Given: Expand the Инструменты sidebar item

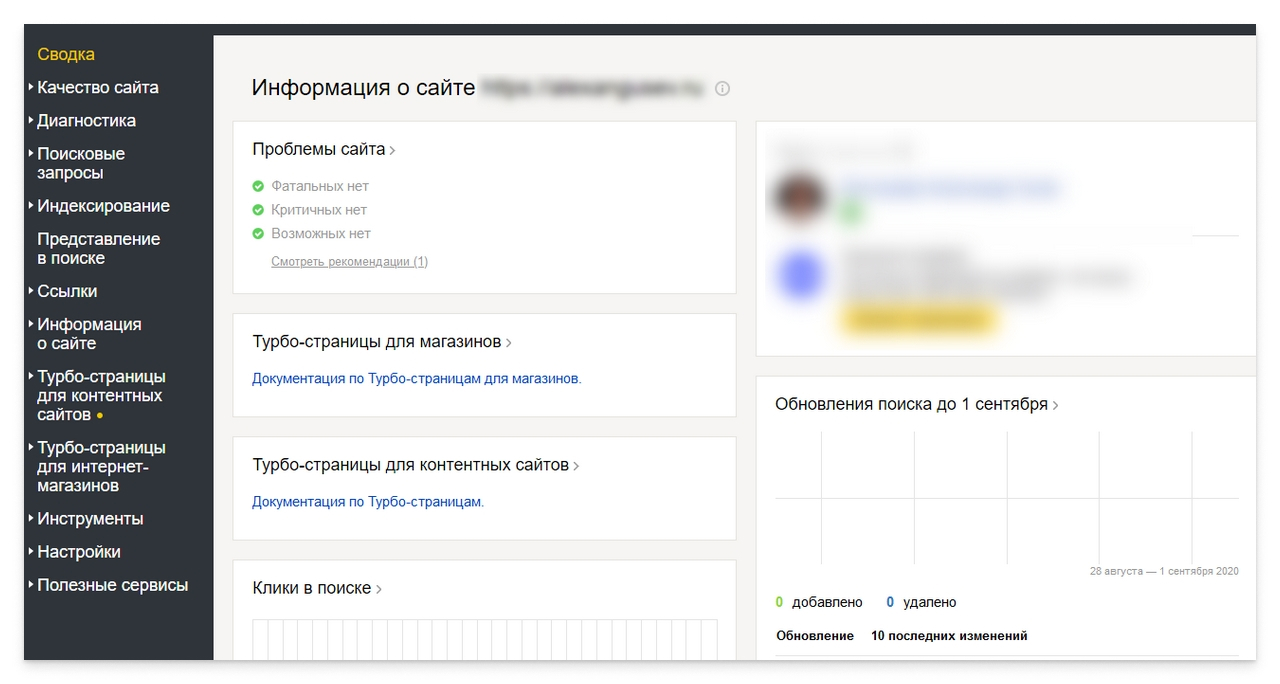Looking at the screenshot, I should pyautogui.click(x=90, y=519).
